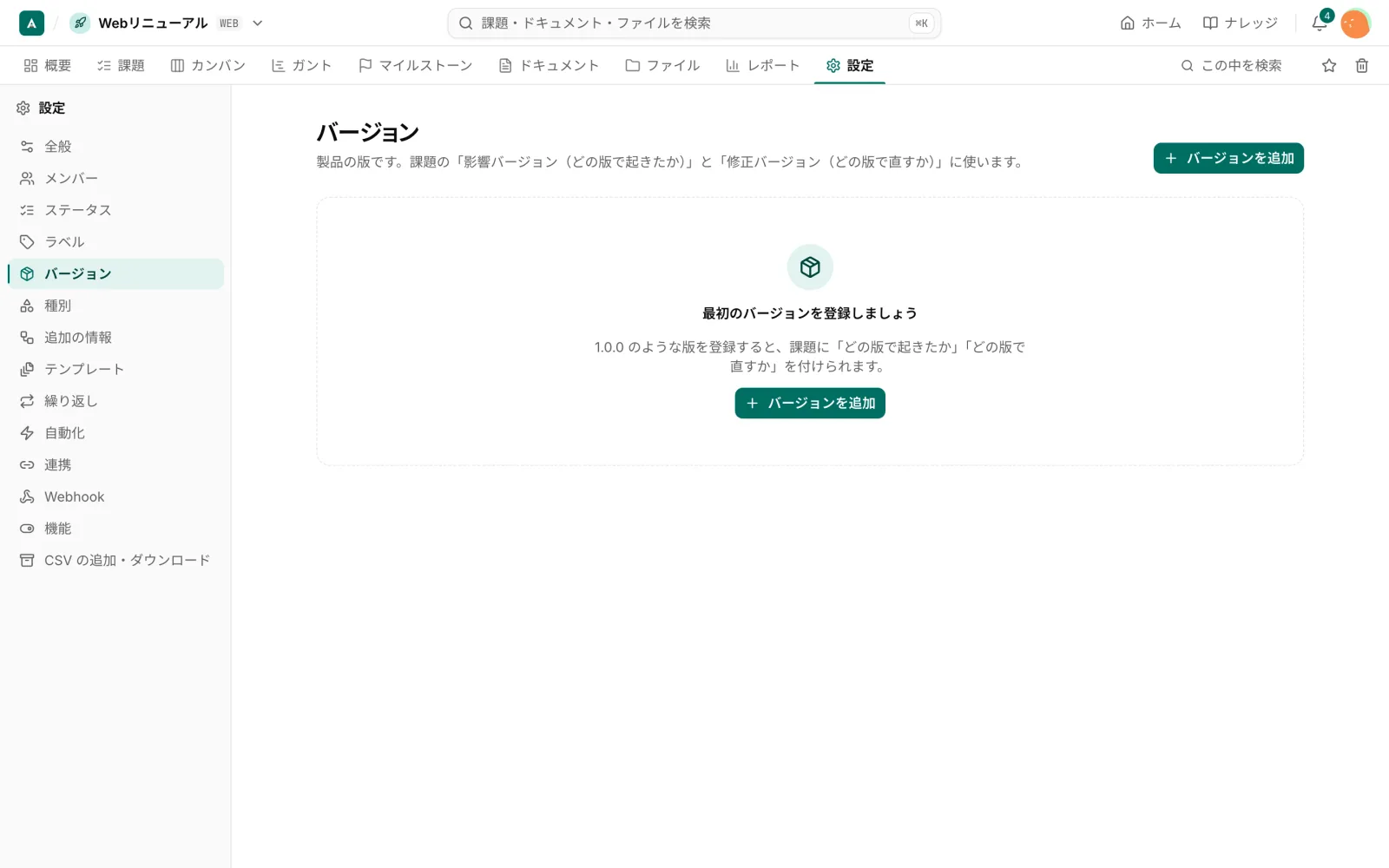Click バージョンを追加 button in empty state card

point(810,403)
